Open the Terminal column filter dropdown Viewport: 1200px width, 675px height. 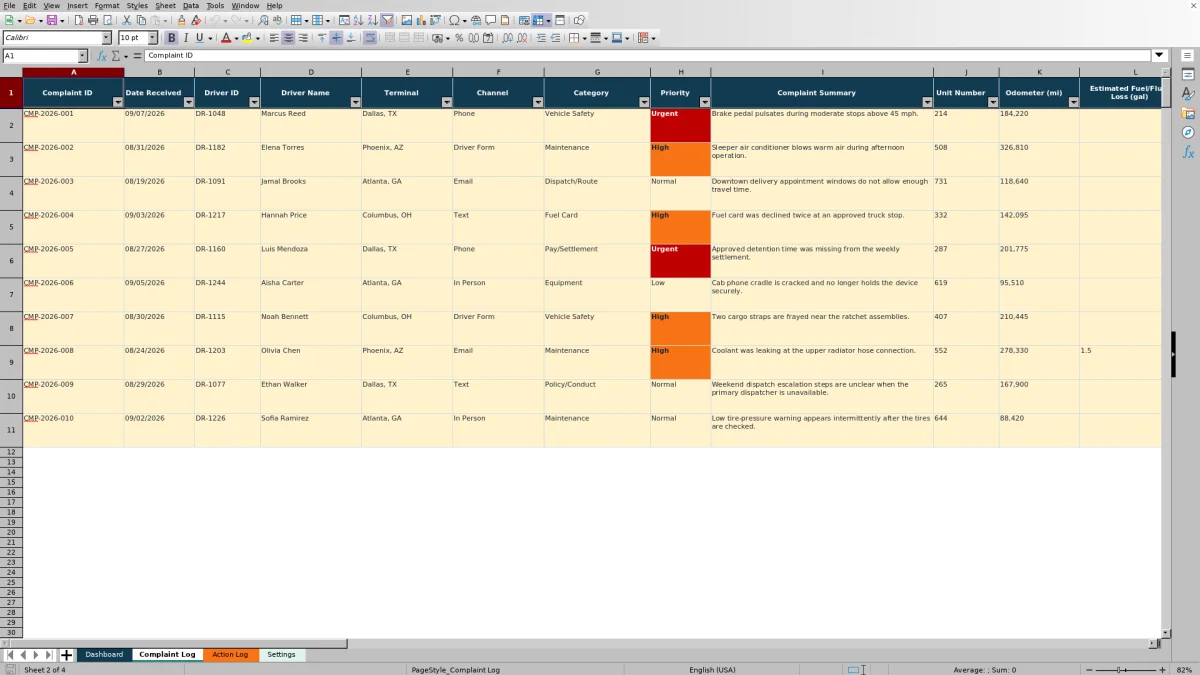(445, 102)
